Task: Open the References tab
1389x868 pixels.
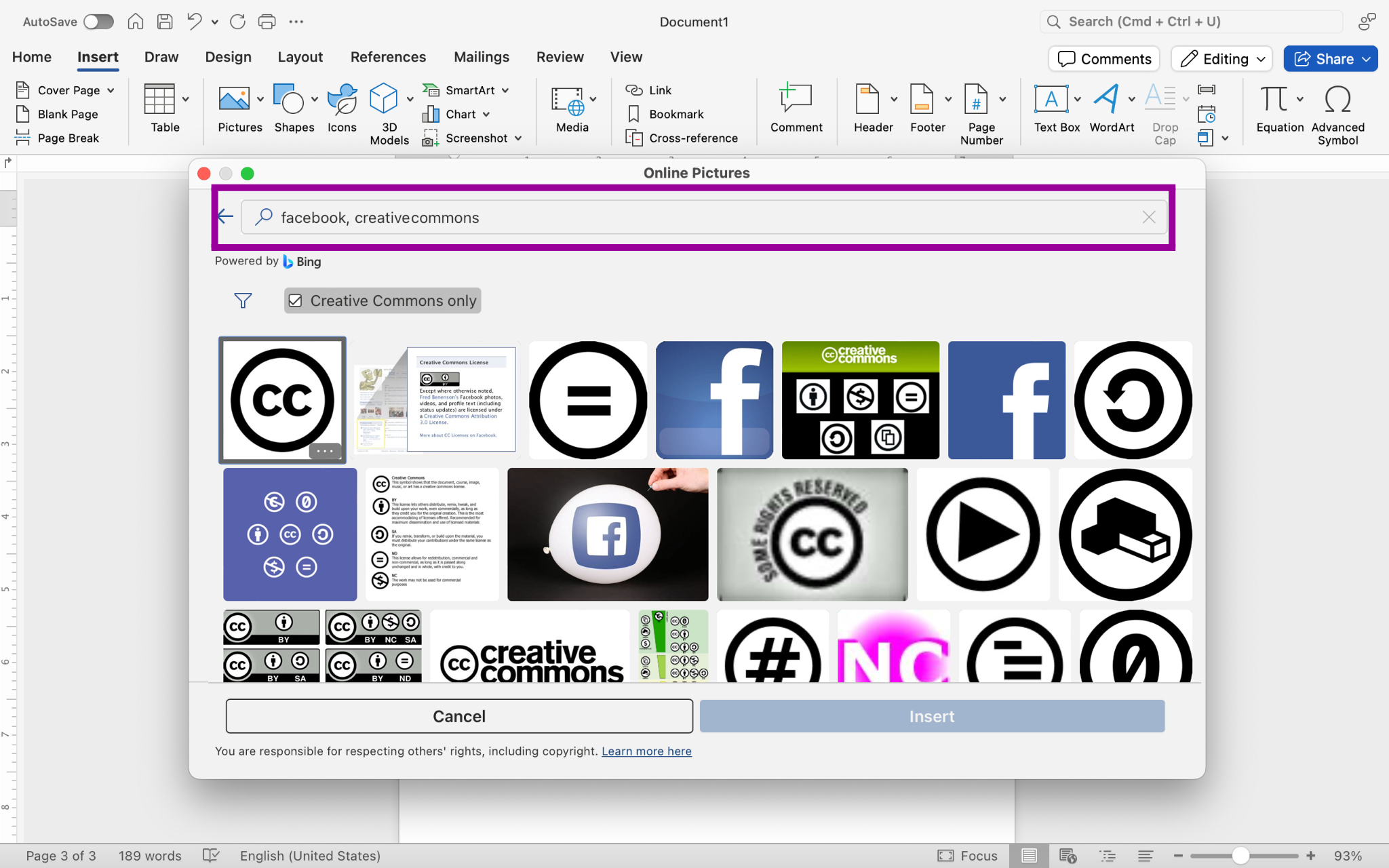Action: tap(389, 57)
